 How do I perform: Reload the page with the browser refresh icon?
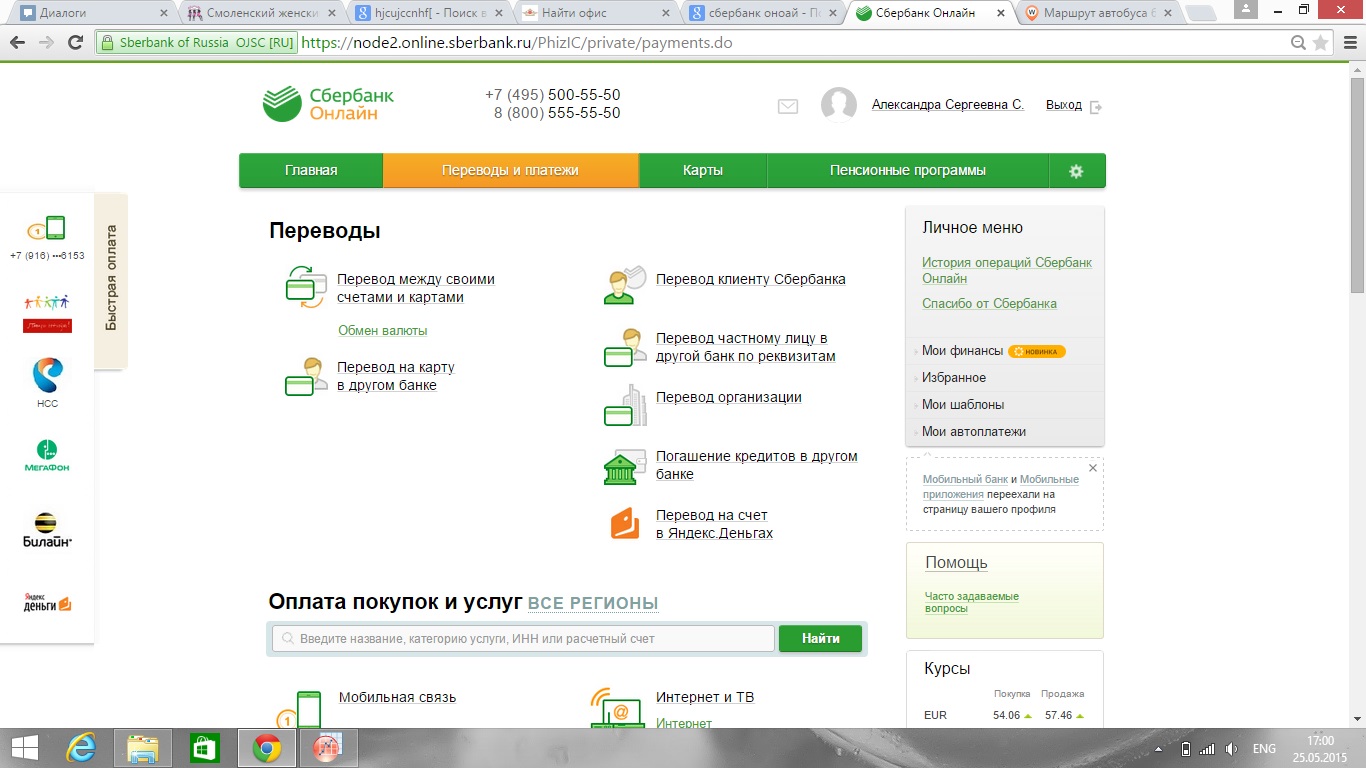coord(74,43)
